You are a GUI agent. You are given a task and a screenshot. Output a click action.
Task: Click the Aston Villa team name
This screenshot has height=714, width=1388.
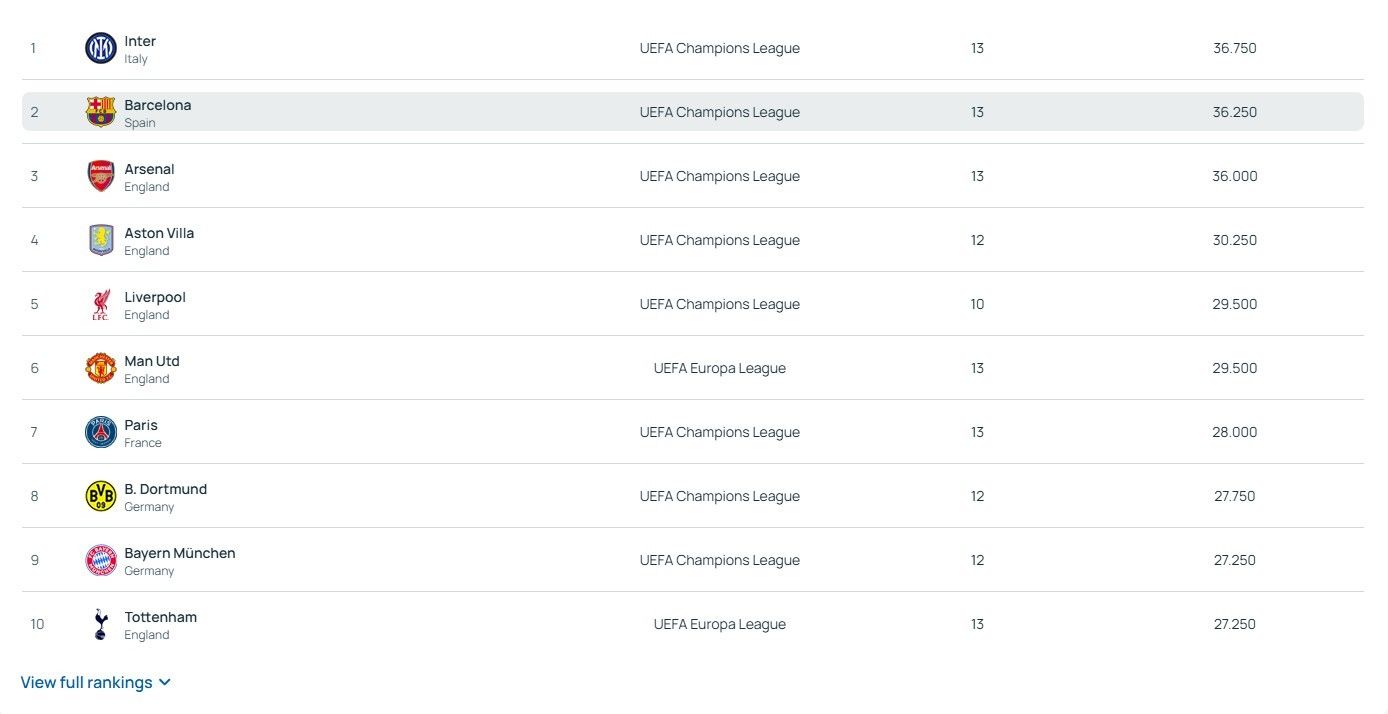click(x=159, y=233)
